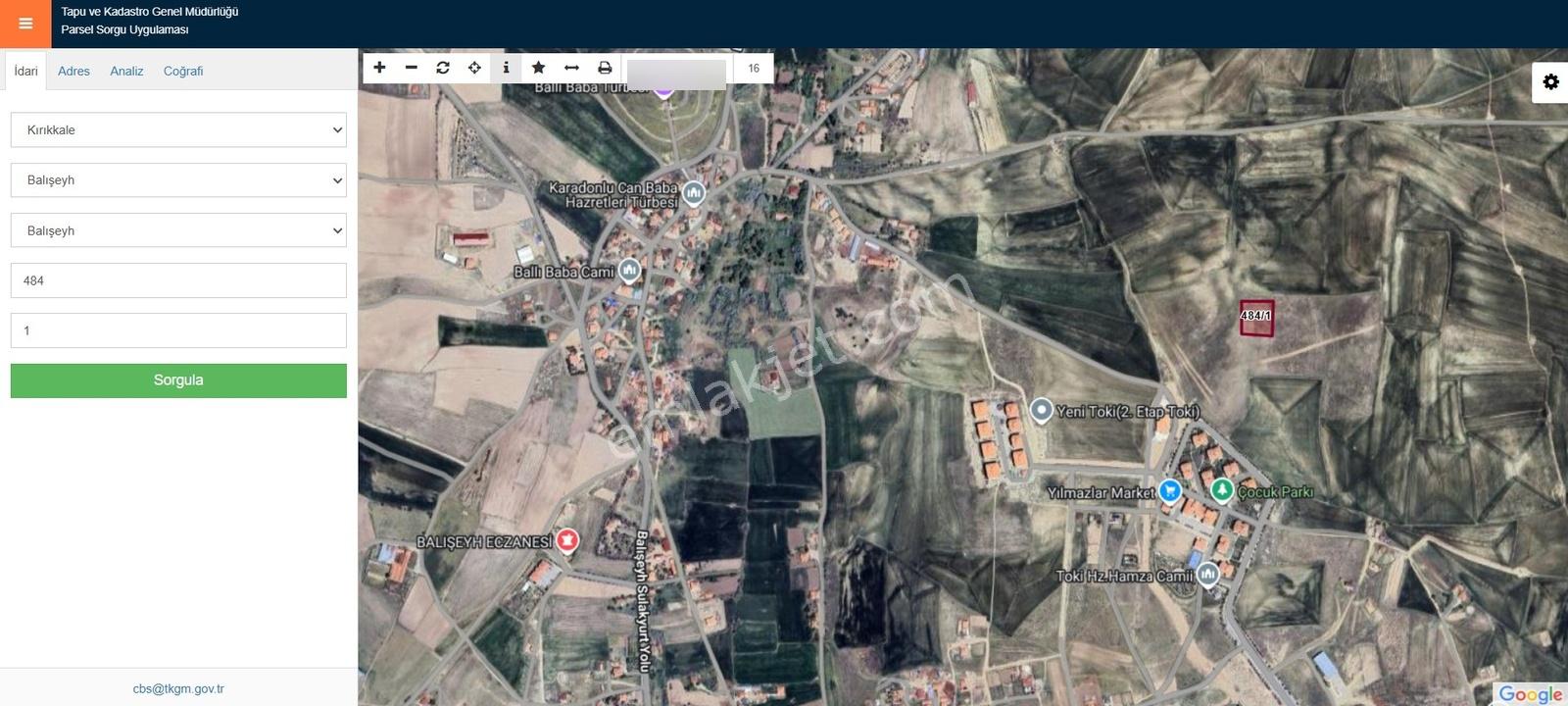This screenshot has height=706, width=1568.
Task: Click the blurred search box in toolbar
Action: tap(676, 74)
